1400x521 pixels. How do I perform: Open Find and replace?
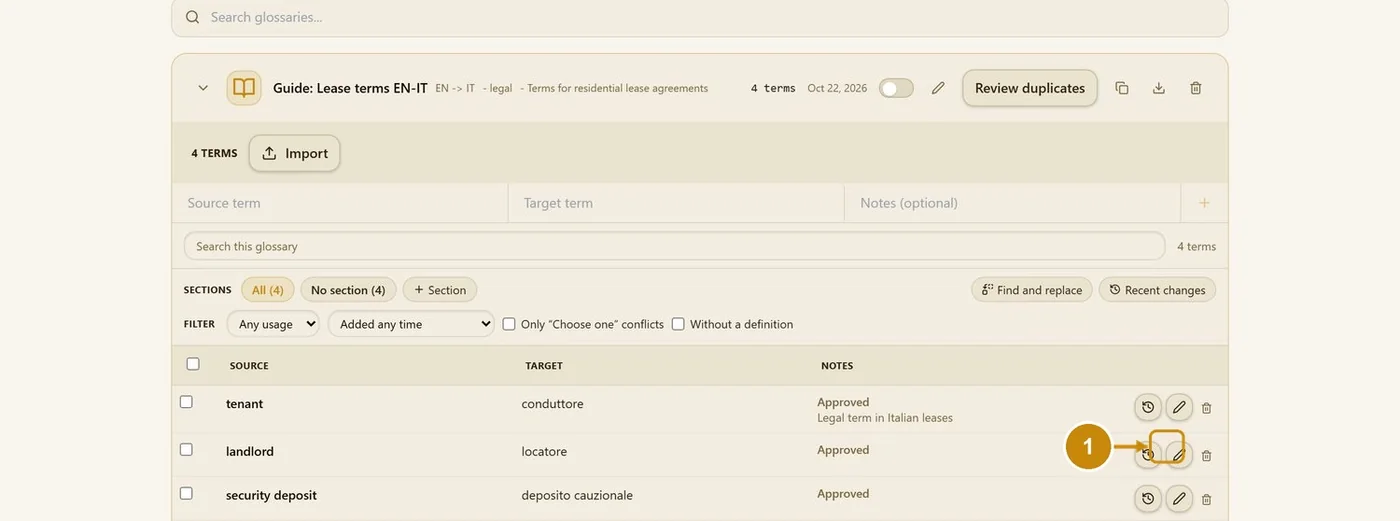click(1031, 290)
